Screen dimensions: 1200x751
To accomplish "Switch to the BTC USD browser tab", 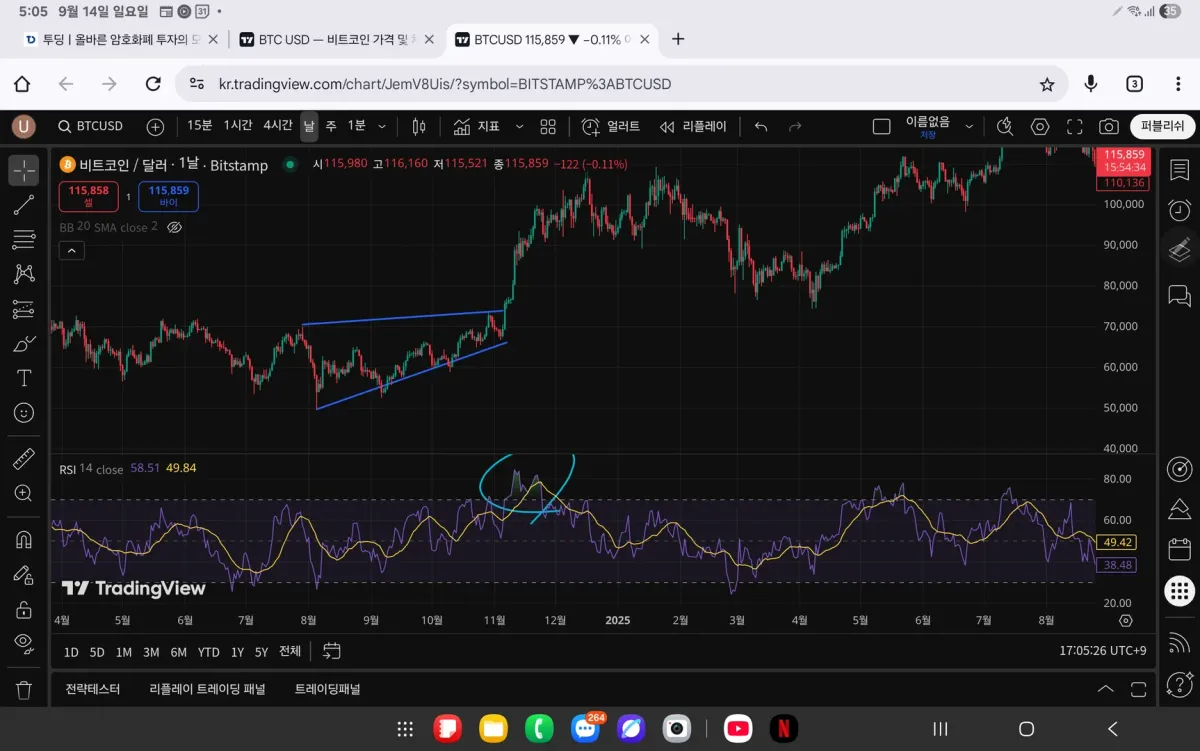I will pos(335,39).
